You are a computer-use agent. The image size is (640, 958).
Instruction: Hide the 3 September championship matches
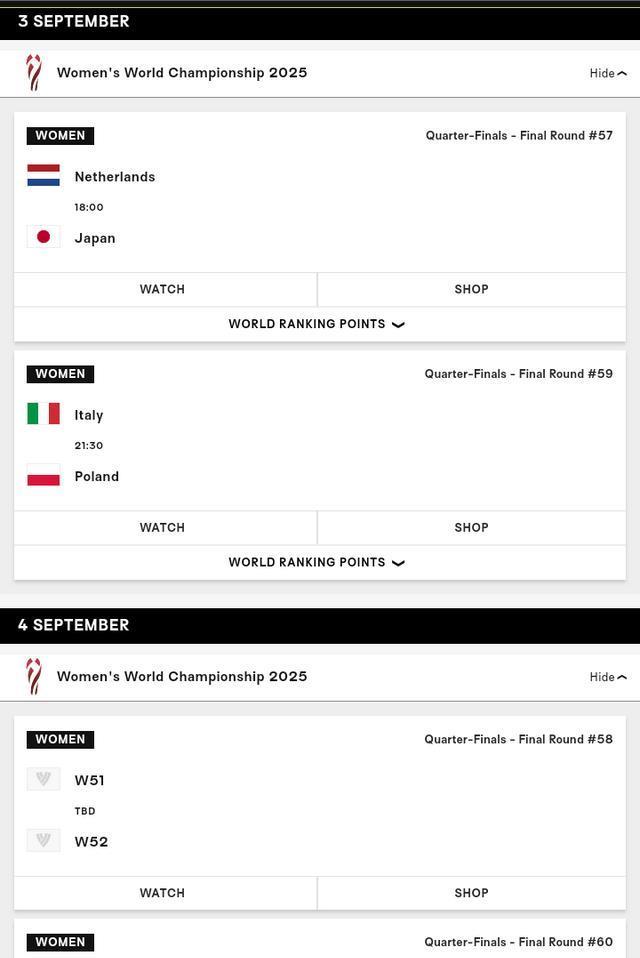(608, 73)
